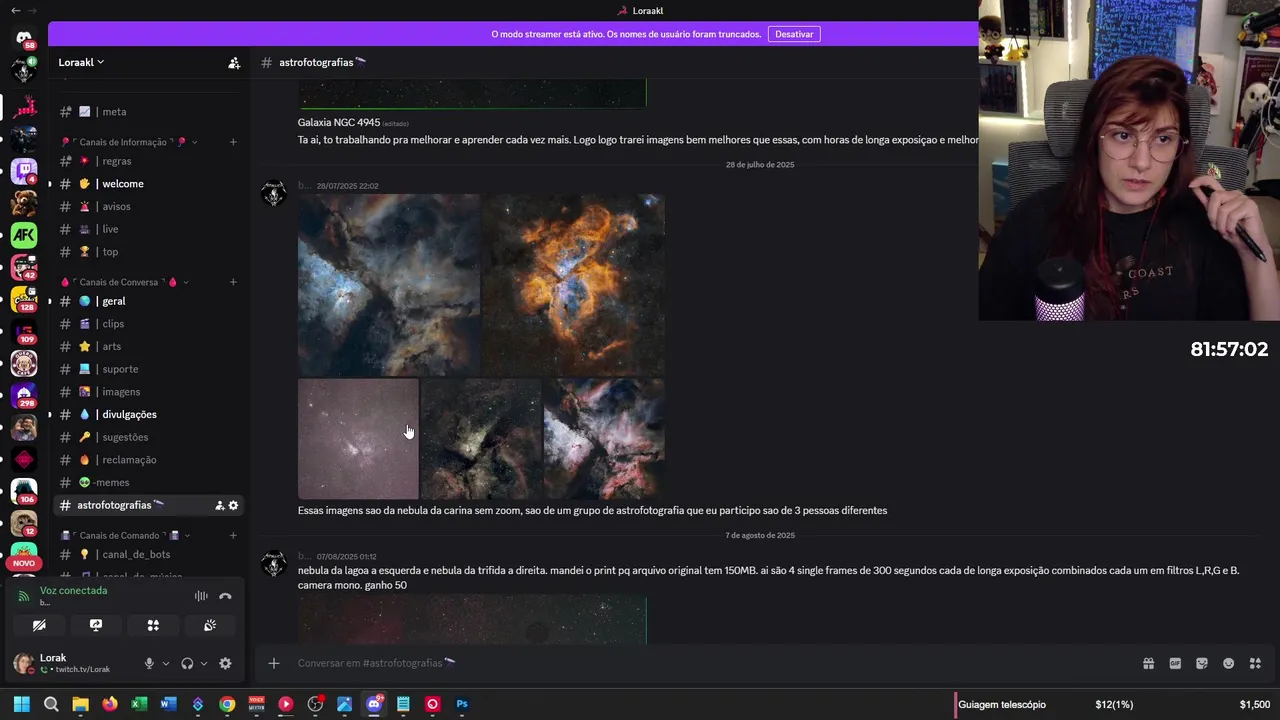Open the -memes channel

click(147, 482)
